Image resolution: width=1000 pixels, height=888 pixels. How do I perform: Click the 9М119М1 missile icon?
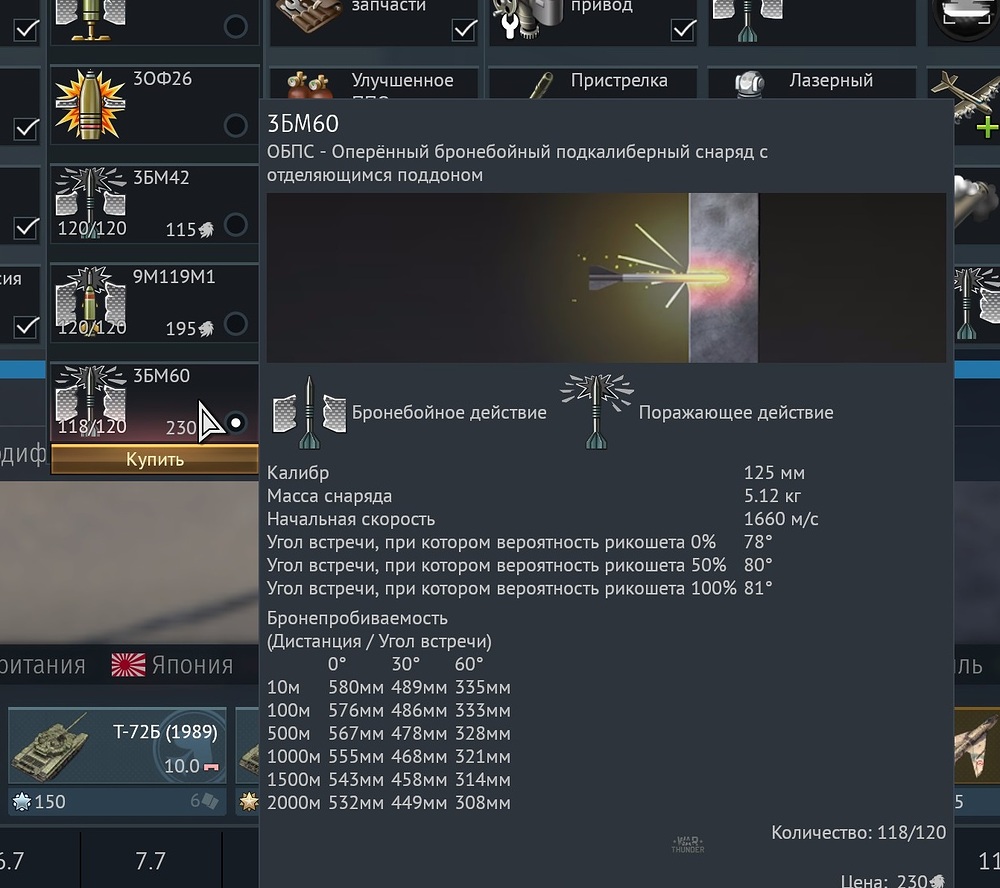pyautogui.click(x=91, y=301)
